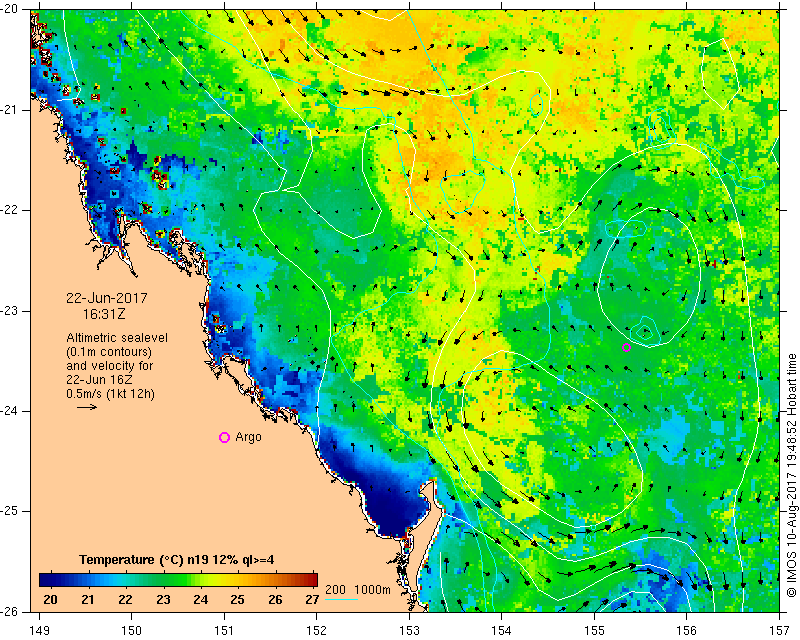Click the latitude axis label '-20'
The image size is (800, 640).
(x=10, y=9)
